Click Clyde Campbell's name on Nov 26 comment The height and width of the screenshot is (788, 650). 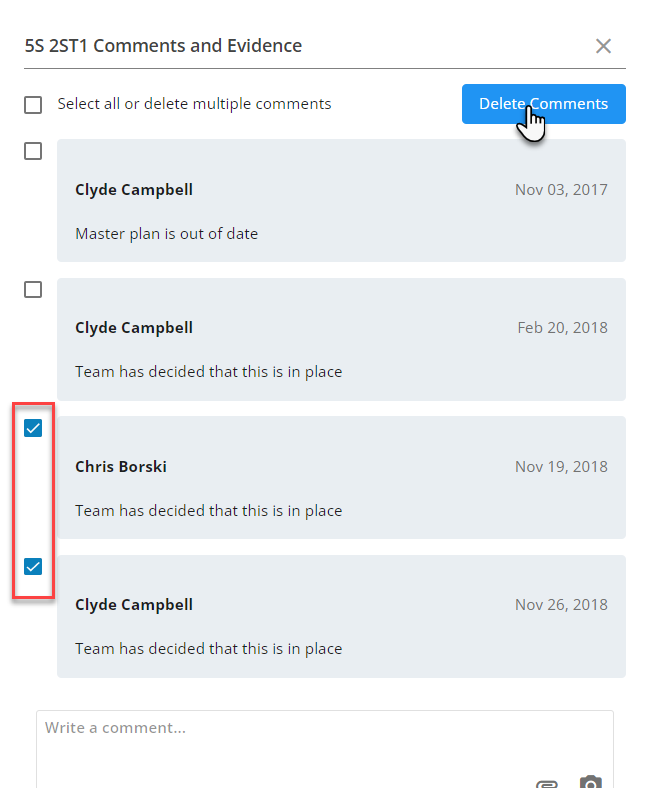pos(134,605)
